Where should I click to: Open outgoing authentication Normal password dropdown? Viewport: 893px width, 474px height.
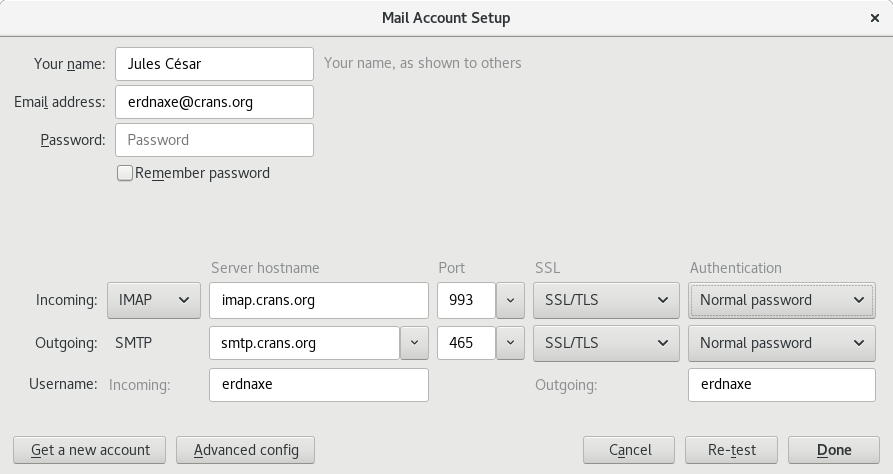click(780, 343)
